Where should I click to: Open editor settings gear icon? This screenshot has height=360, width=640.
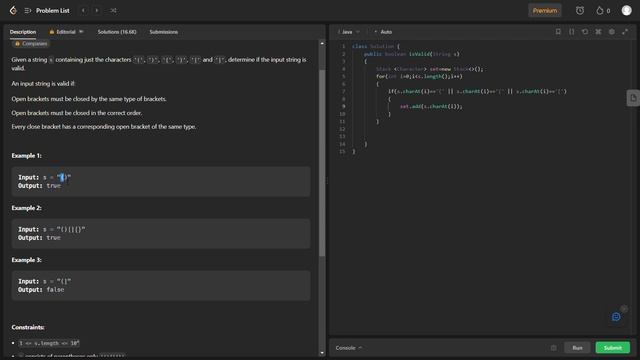(611, 31)
